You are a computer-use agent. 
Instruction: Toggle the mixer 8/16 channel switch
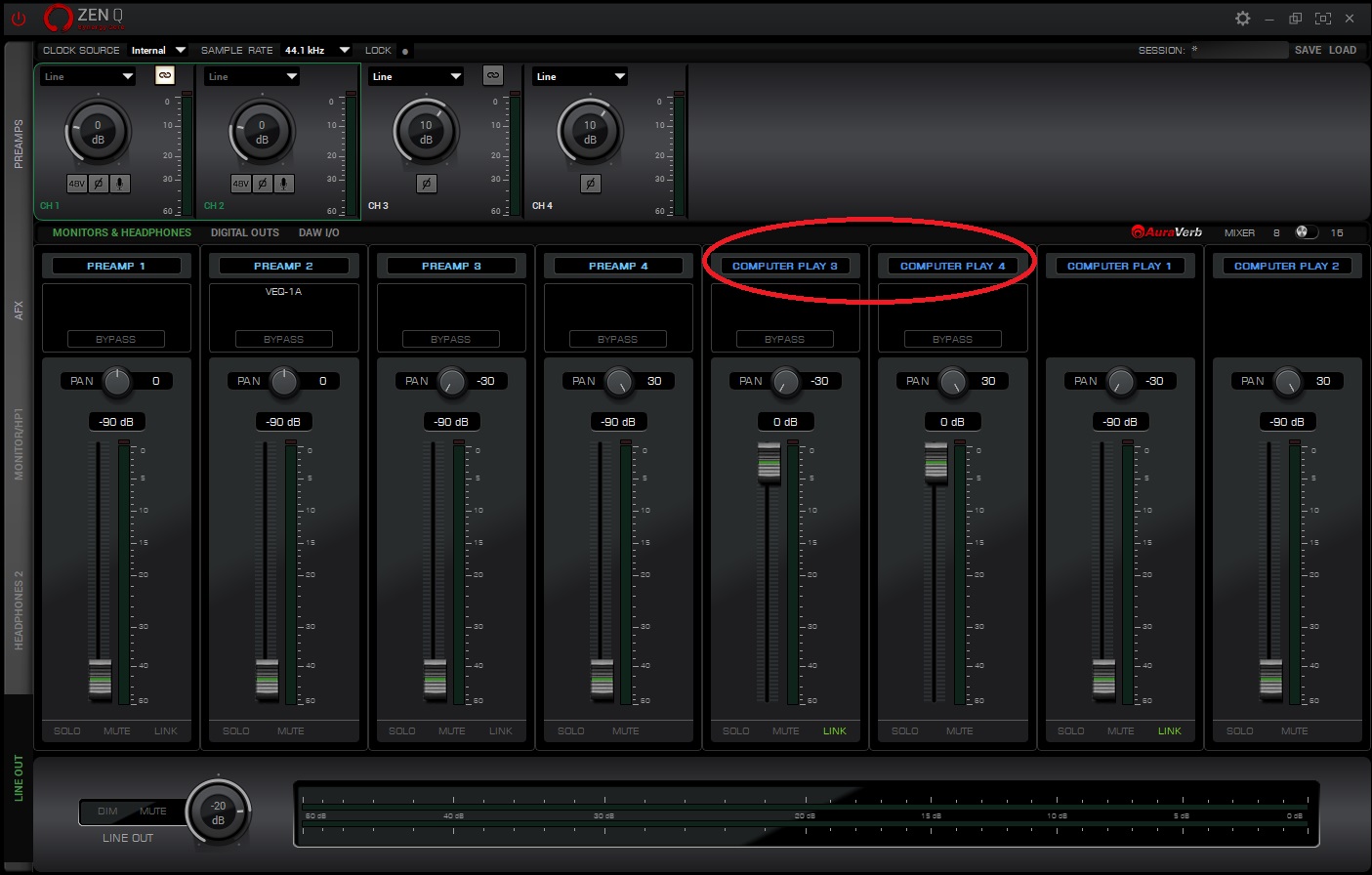click(x=1306, y=232)
